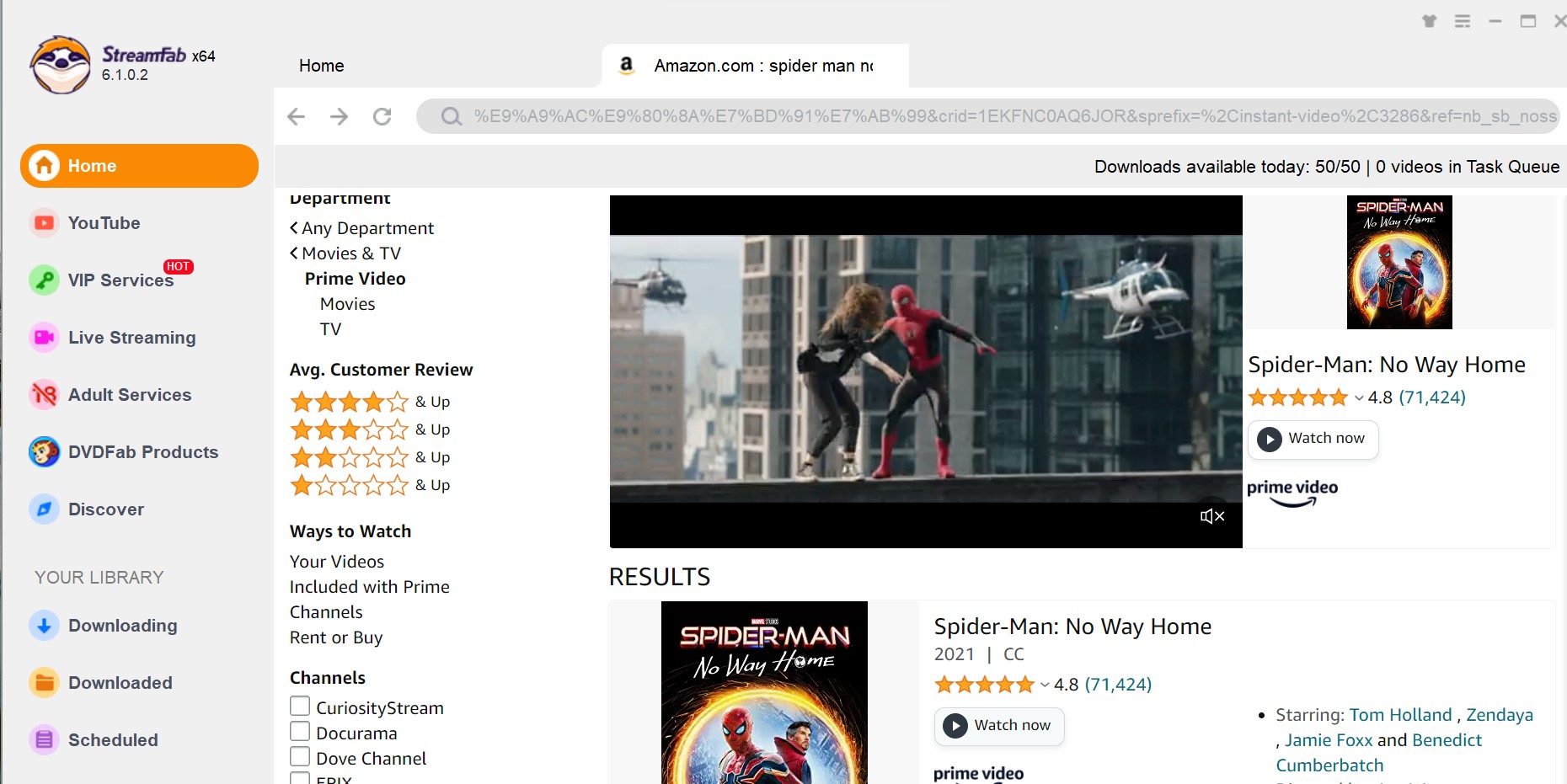The width and height of the screenshot is (1567, 784).
Task: Open Tom Holland actor link
Action: coord(1400,715)
